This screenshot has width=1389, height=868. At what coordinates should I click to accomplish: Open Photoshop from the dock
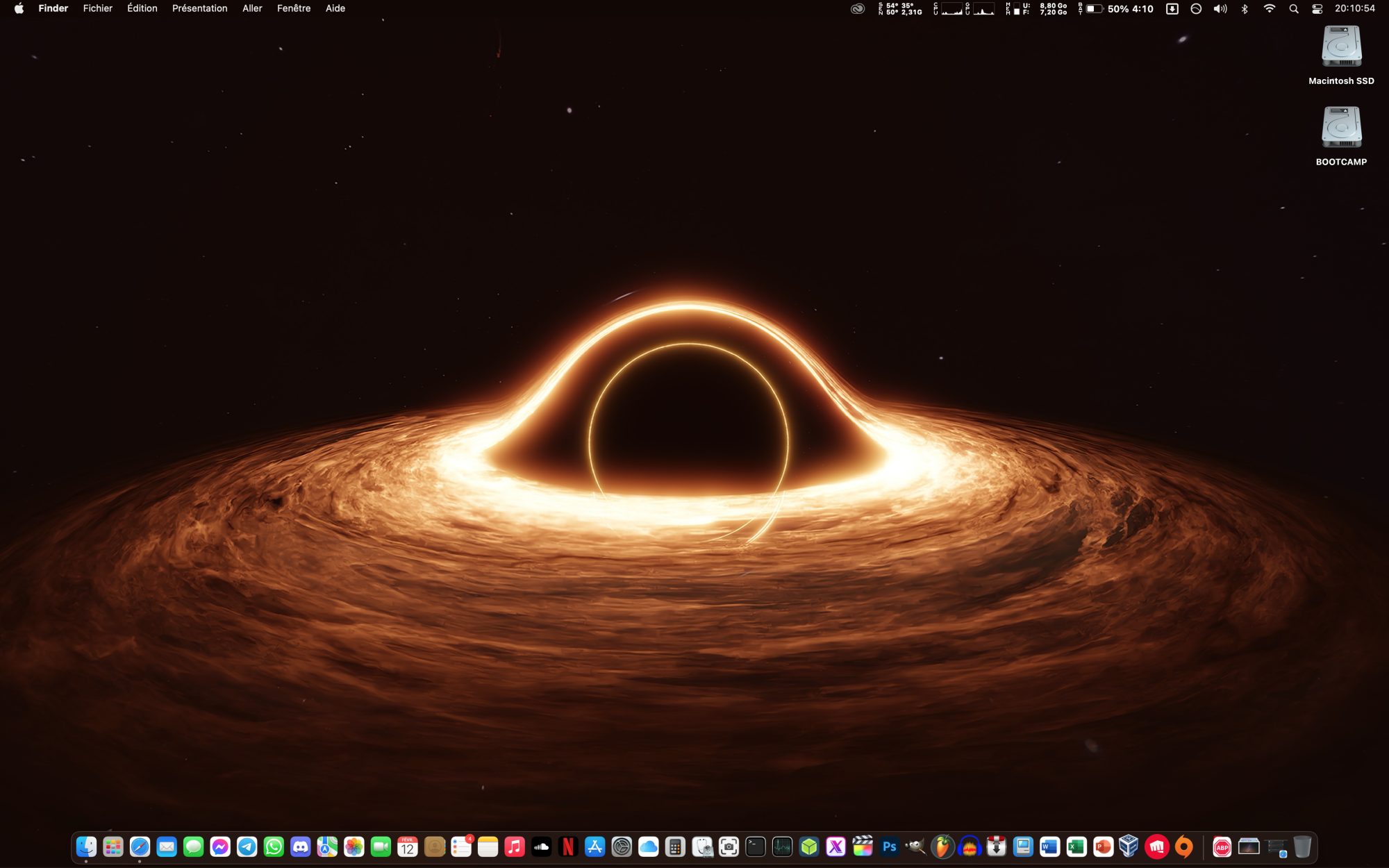coord(889,846)
